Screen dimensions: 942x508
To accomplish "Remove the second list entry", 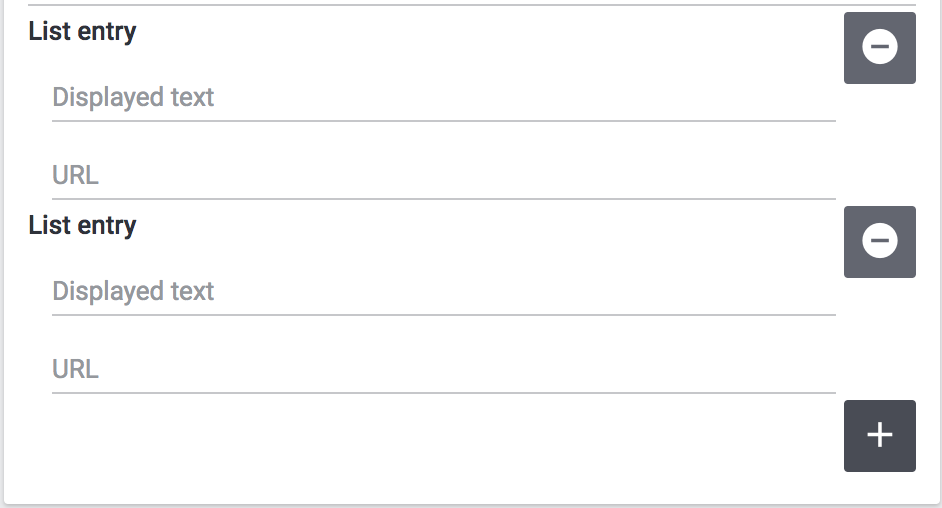I will (879, 242).
